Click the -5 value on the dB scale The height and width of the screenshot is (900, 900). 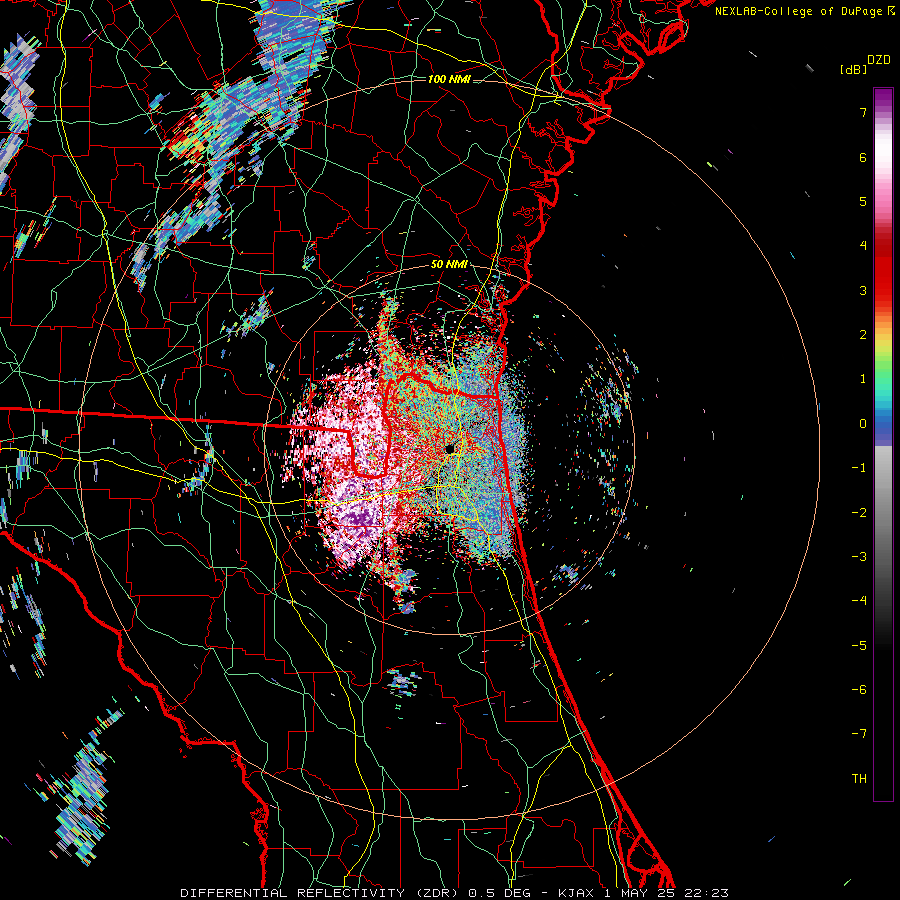(x=859, y=646)
